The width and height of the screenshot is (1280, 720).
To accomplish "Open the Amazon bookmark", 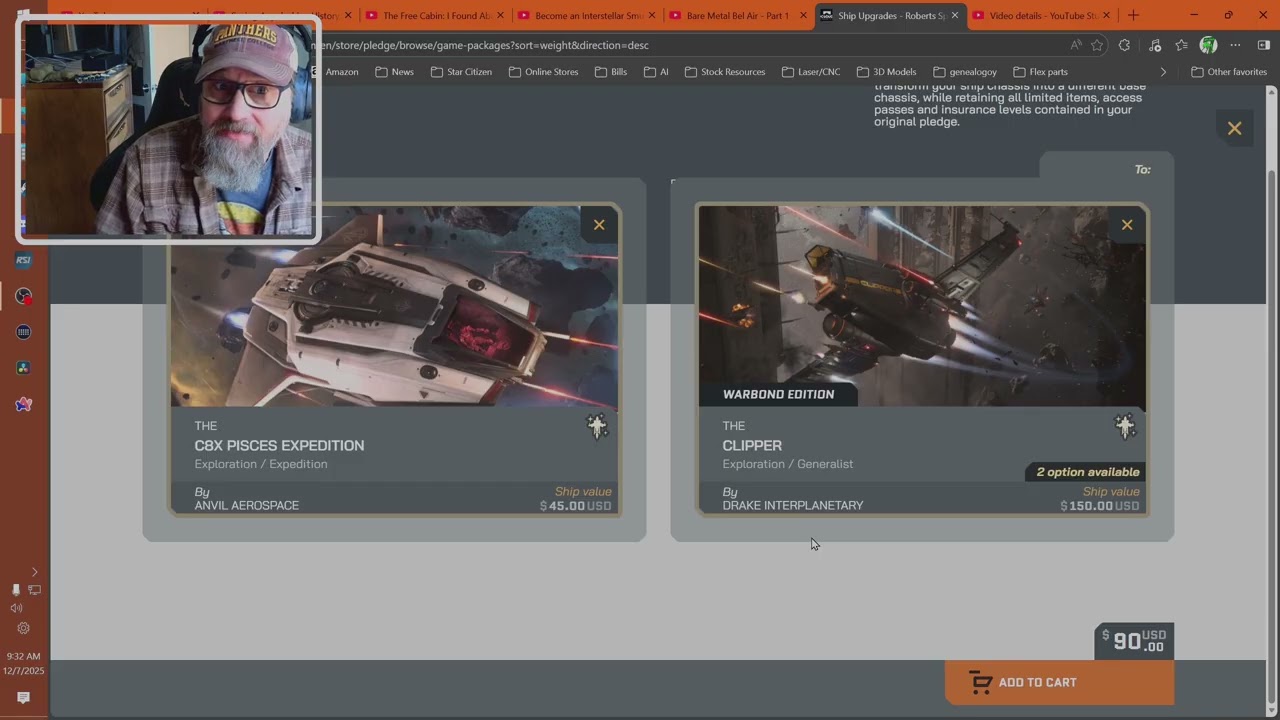I will coord(338,72).
